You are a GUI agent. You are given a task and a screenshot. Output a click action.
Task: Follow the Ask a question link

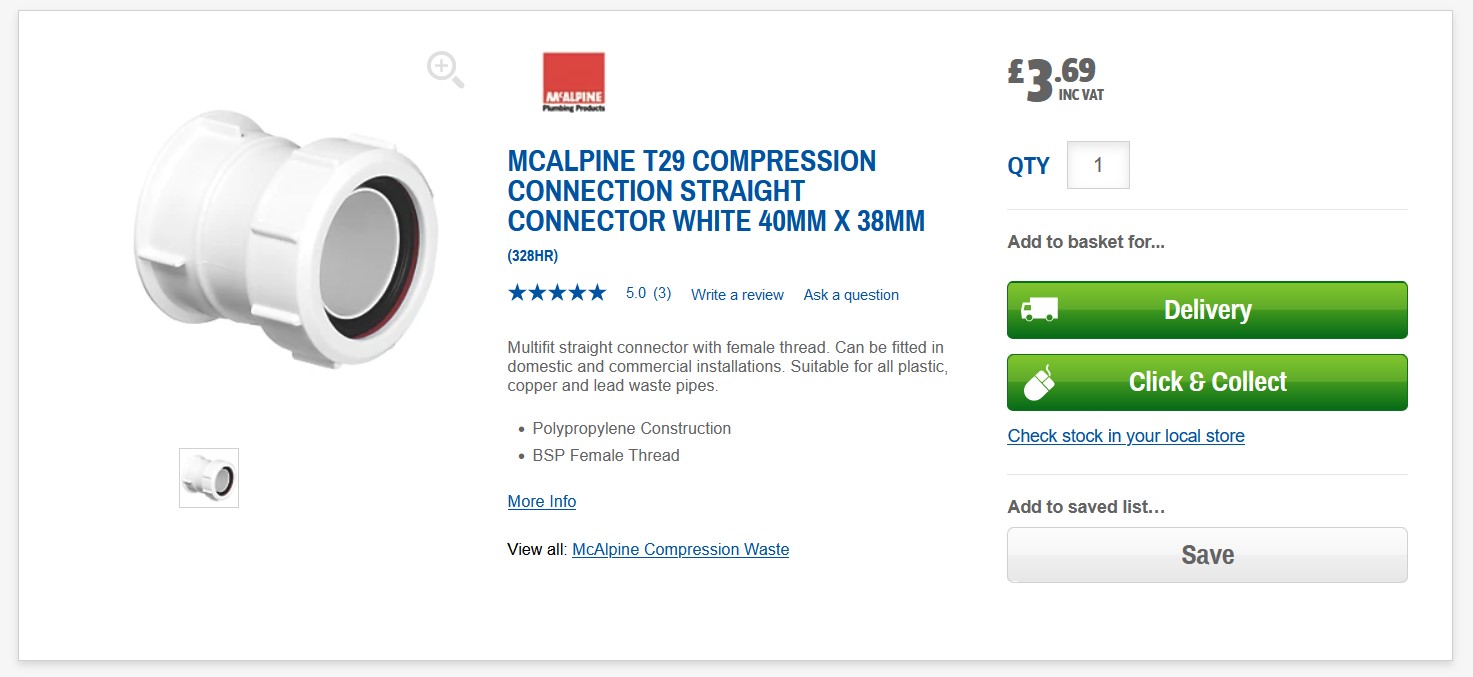click(851, 295)
